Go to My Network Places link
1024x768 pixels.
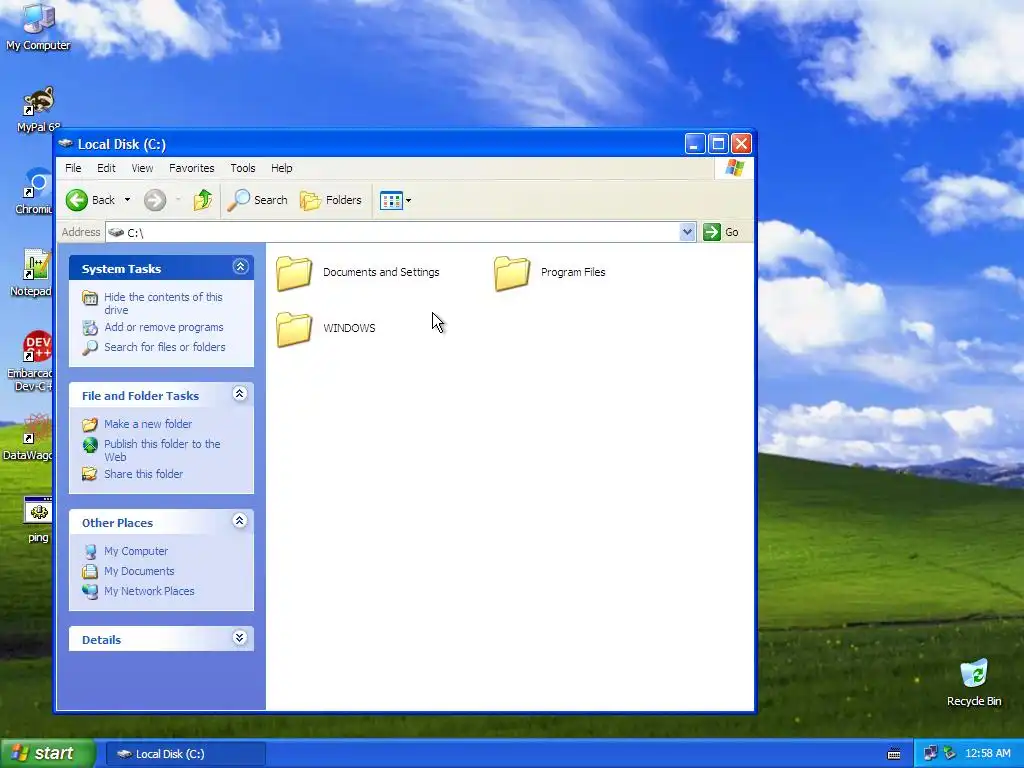pyautogui.click(x=149, y=591)
